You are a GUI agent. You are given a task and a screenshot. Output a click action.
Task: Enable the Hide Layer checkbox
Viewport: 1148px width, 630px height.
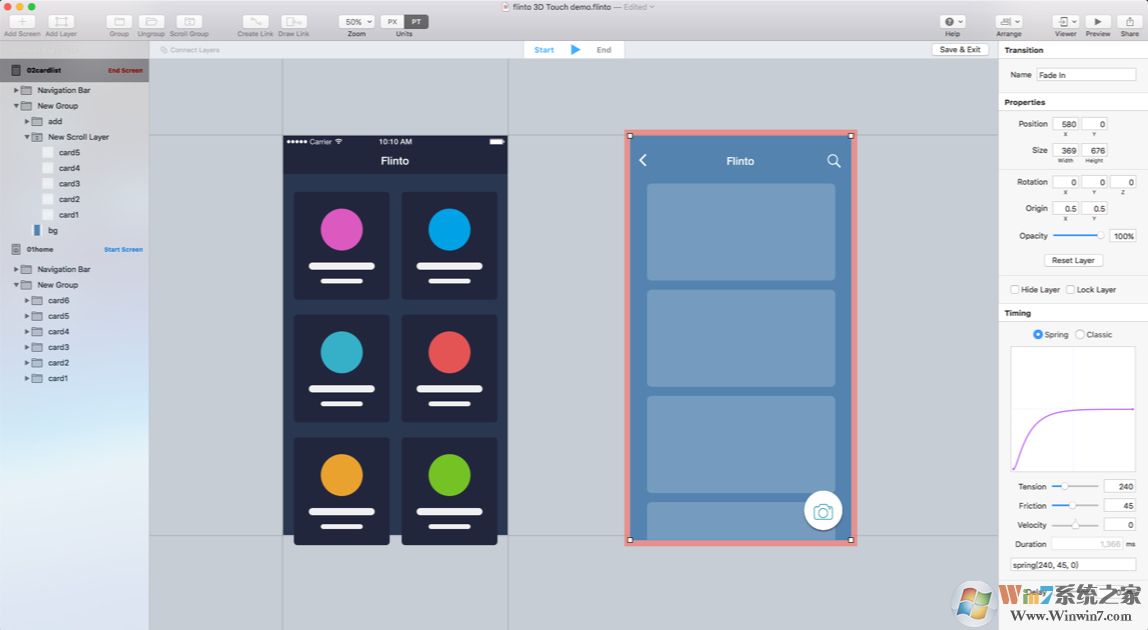pos(1015,289)
